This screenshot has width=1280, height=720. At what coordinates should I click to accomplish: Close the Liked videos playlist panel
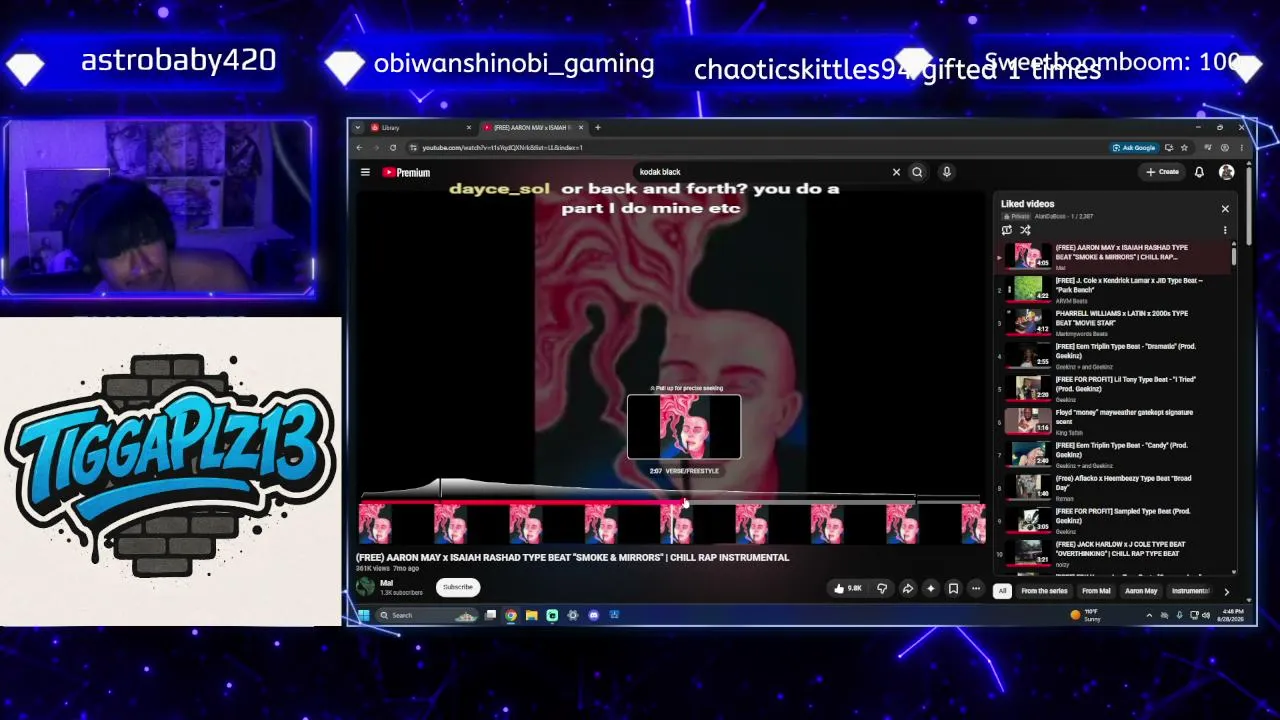pos(1225,209)
